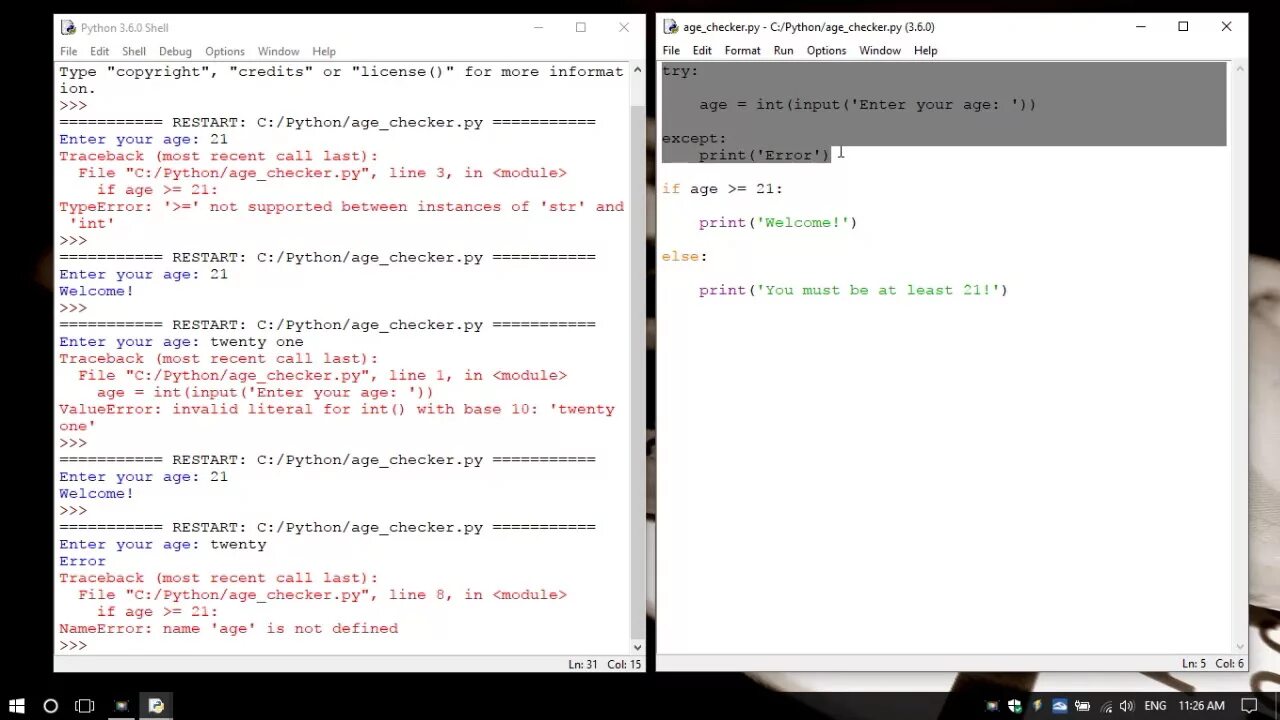1280x720 pixels.
Task: Maximize the Python Shell window
Action: pyautogui.click(x=580, y=27)
